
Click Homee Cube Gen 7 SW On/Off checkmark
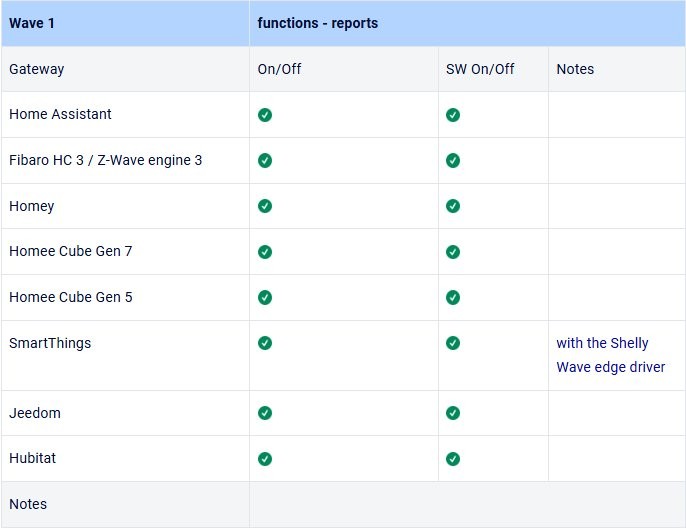453,252
